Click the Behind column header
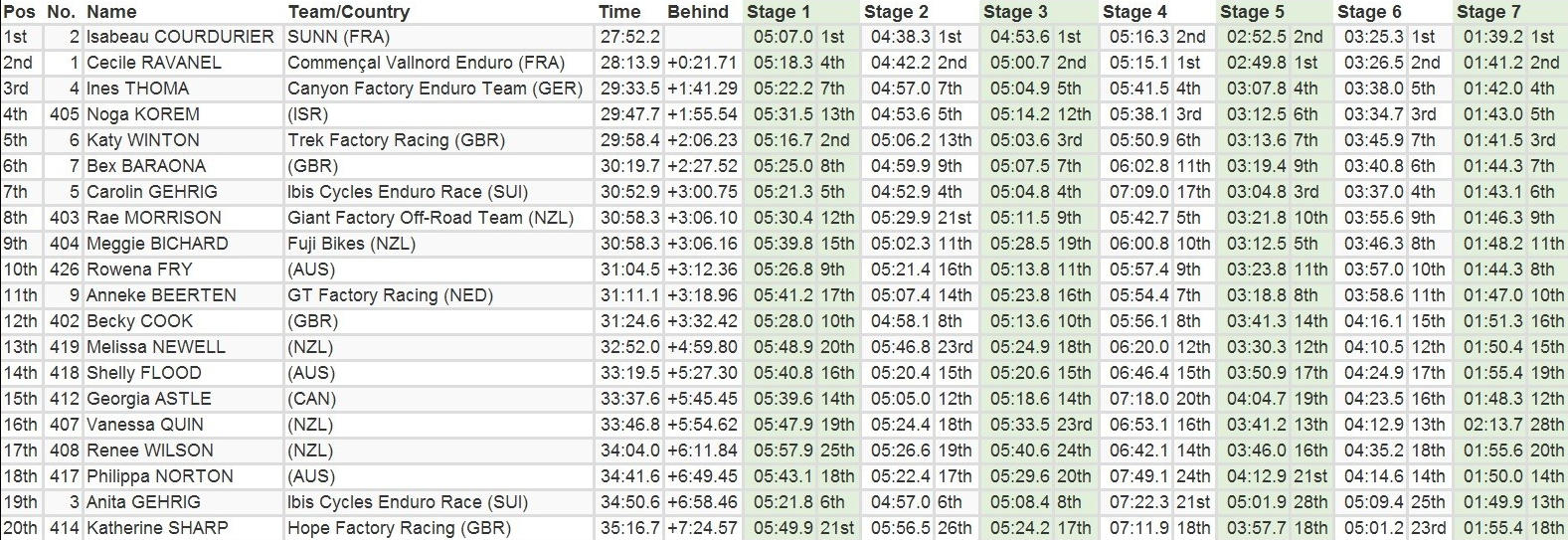 point(698,12)
